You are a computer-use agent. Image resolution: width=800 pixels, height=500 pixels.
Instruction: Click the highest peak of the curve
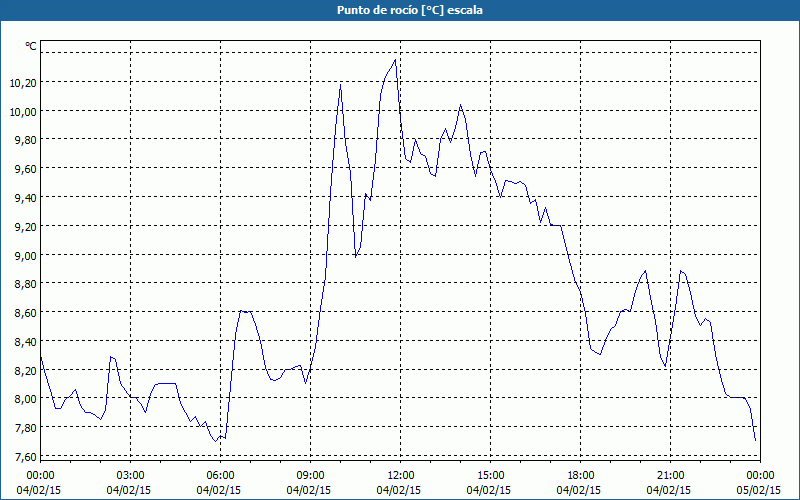point(395,60)
